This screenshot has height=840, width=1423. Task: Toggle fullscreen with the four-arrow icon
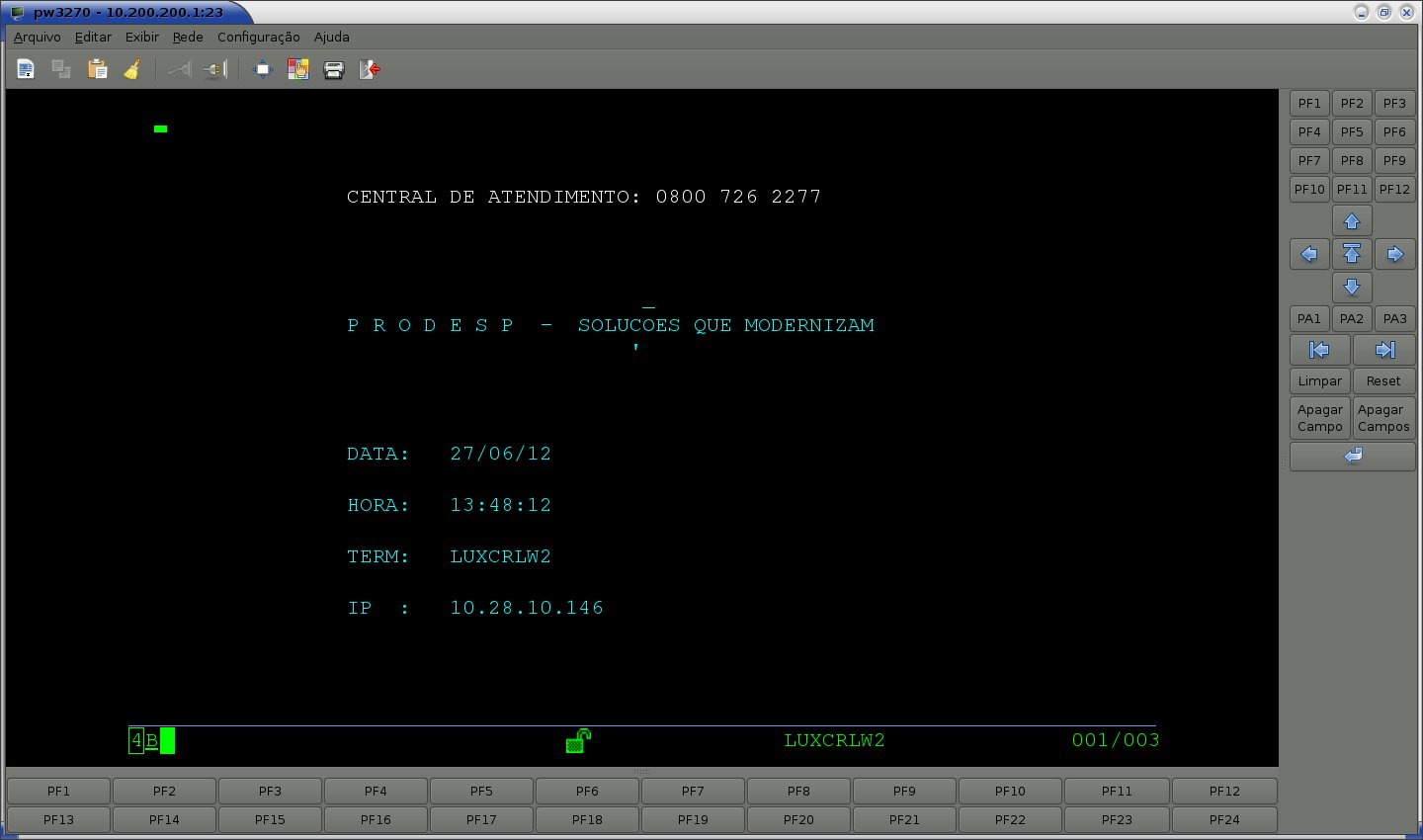[x=262, y=69]
